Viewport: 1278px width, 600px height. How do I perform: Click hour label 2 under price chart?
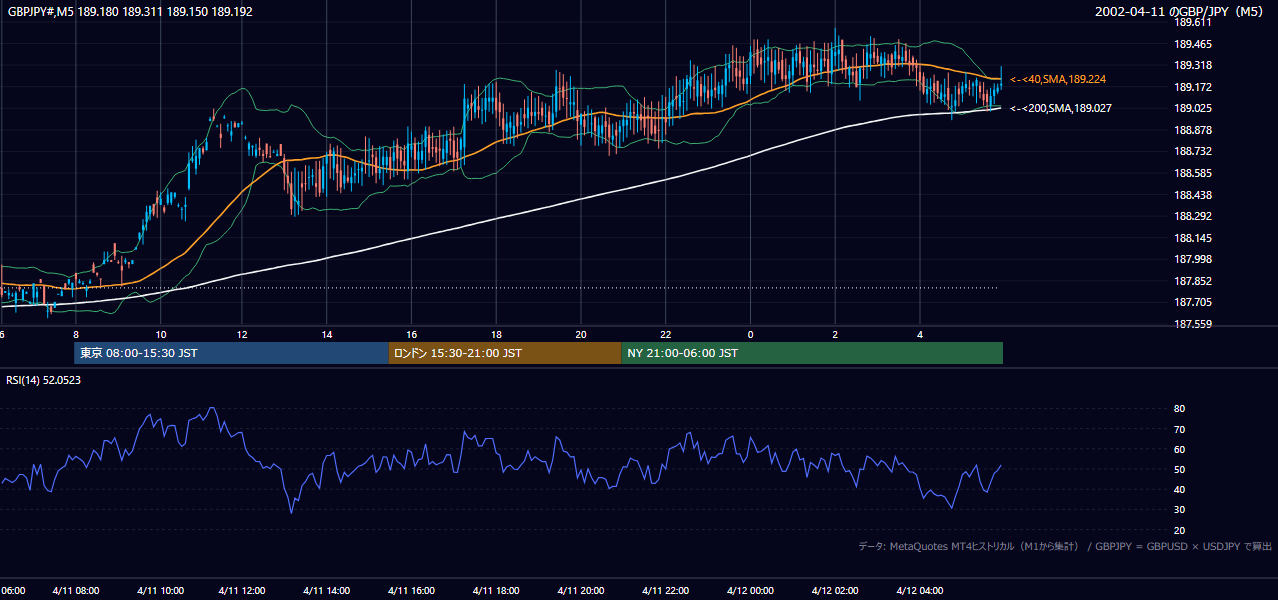[x=835, y=334]
